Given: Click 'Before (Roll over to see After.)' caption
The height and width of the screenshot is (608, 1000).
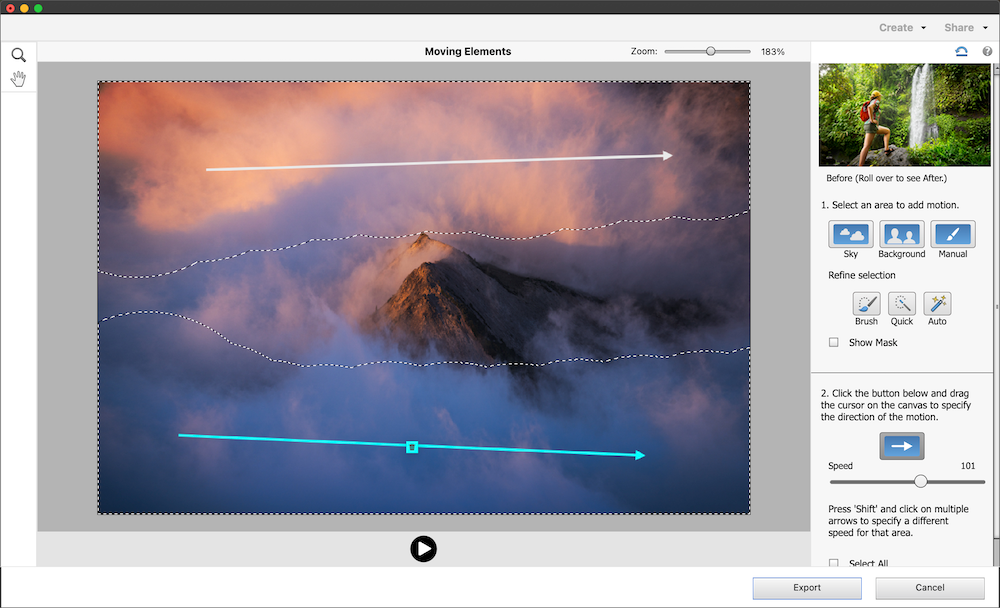Looking at the screenshot, I should 886,178.
